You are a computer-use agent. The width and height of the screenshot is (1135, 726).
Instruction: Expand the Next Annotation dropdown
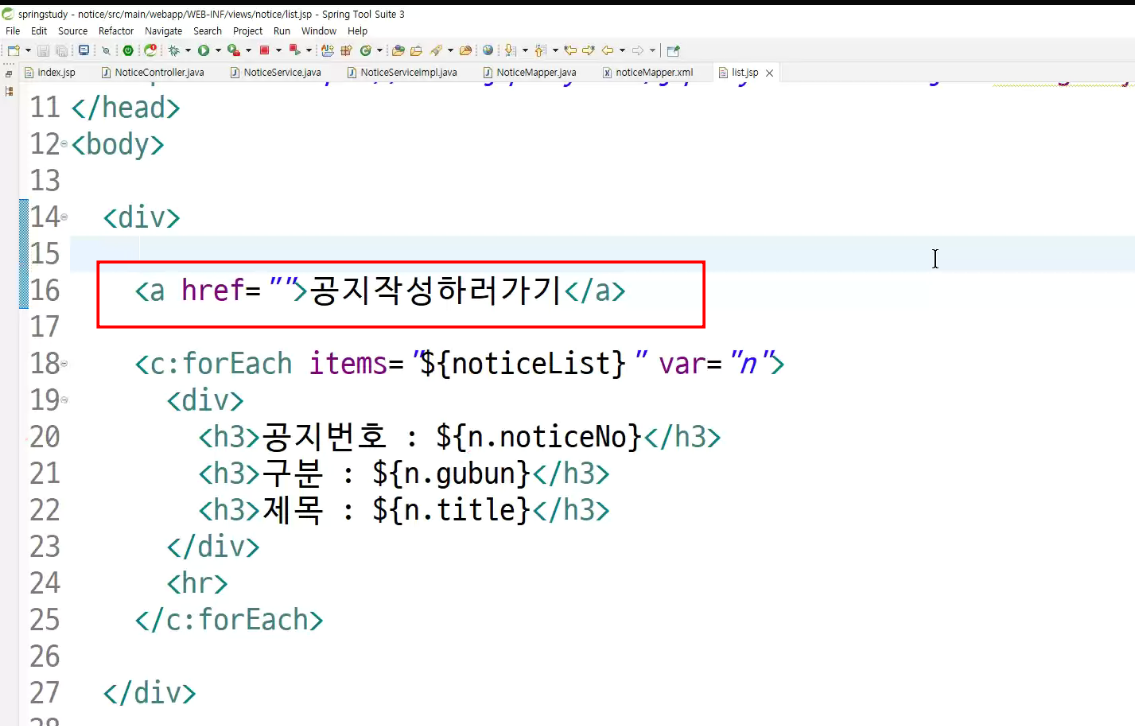click(525, 51)
